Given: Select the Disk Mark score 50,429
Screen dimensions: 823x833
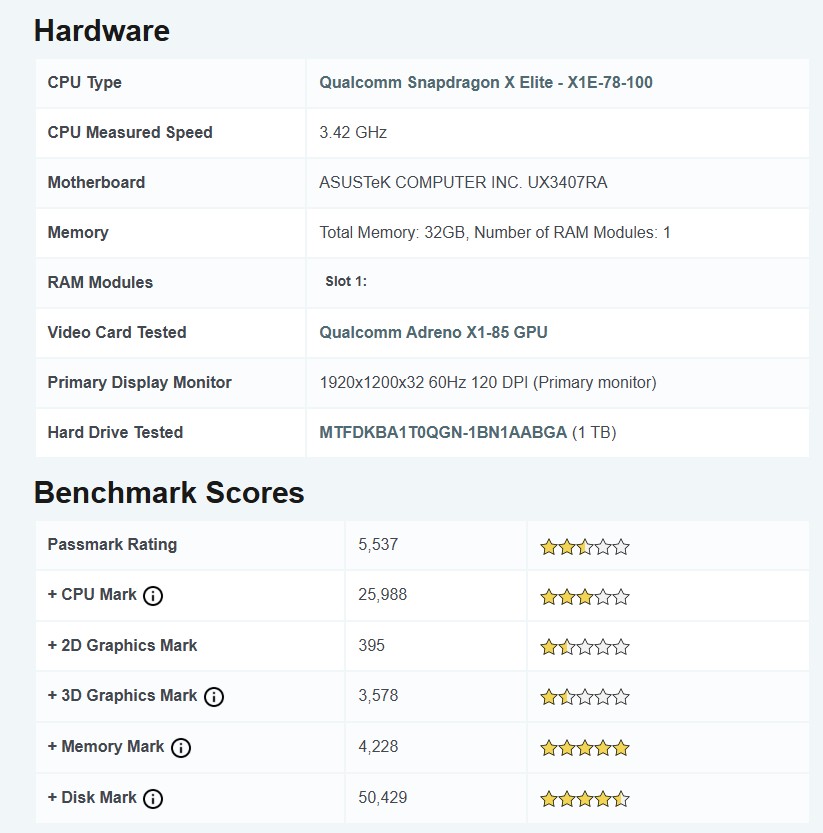Looking at the screenshot, I should point(382,798).
